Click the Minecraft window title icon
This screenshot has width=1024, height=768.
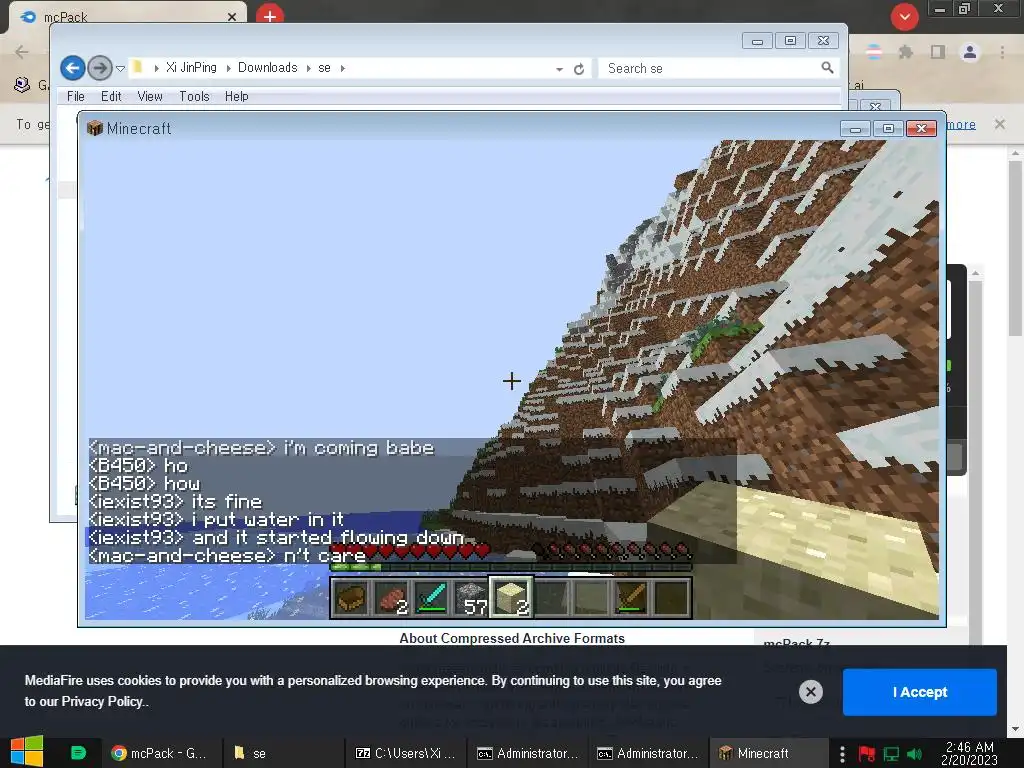[95, 128]
